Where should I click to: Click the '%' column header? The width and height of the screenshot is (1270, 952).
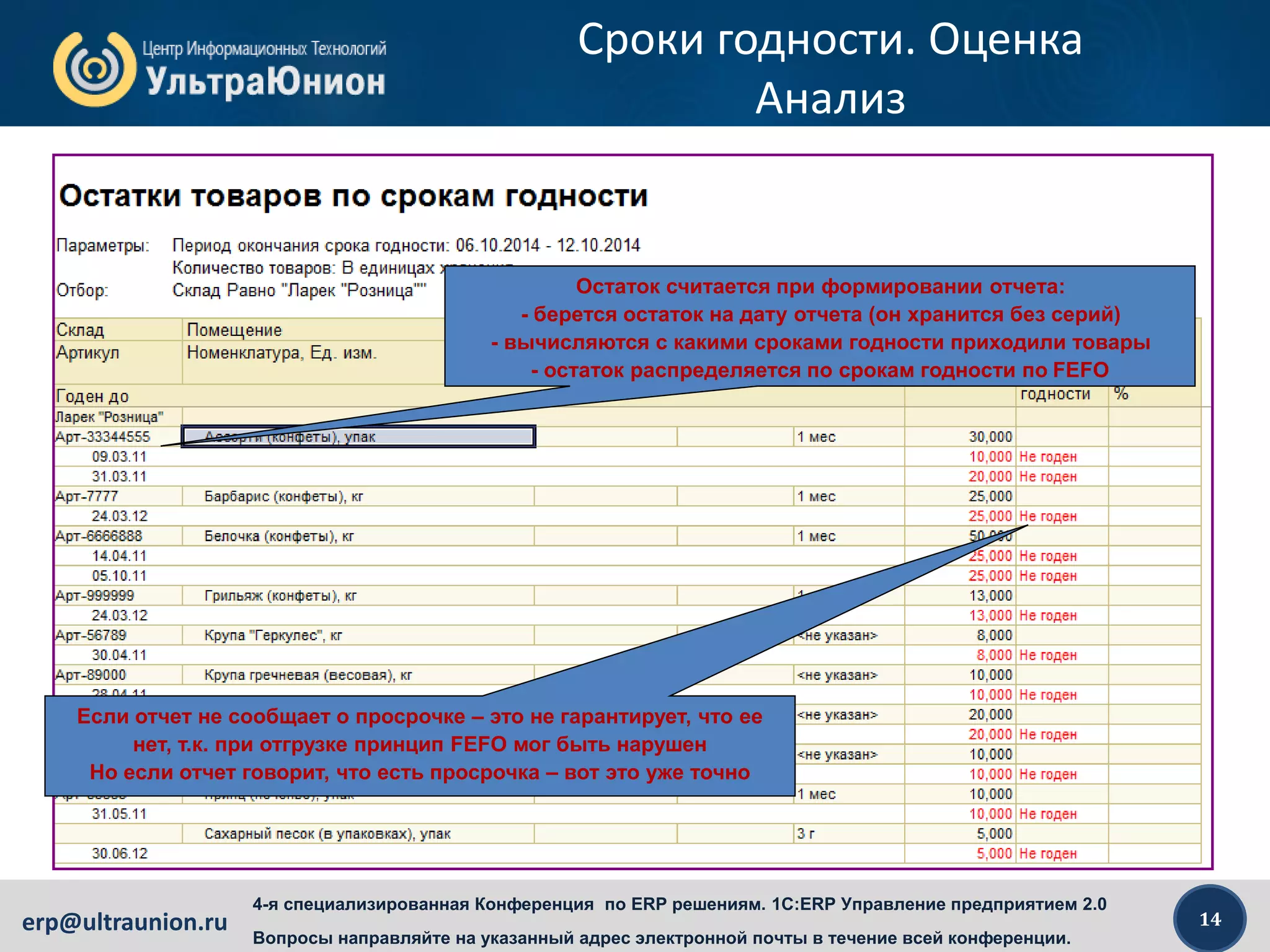tap(1121, 393)
